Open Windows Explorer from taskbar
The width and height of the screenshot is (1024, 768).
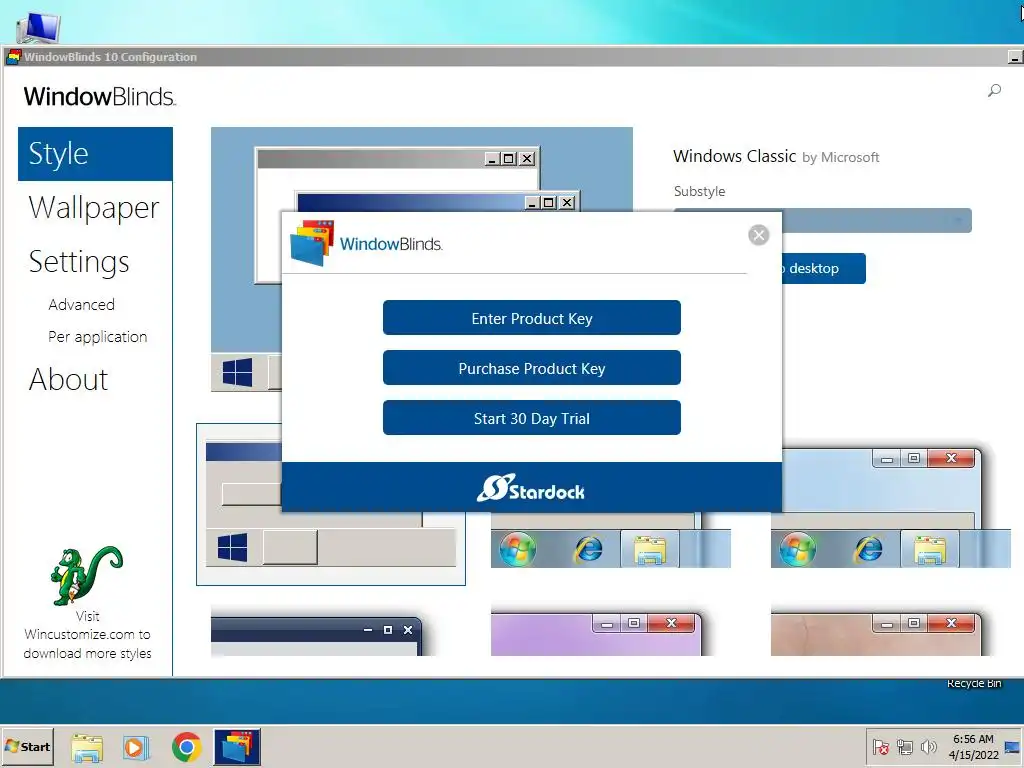click(86, 747)
